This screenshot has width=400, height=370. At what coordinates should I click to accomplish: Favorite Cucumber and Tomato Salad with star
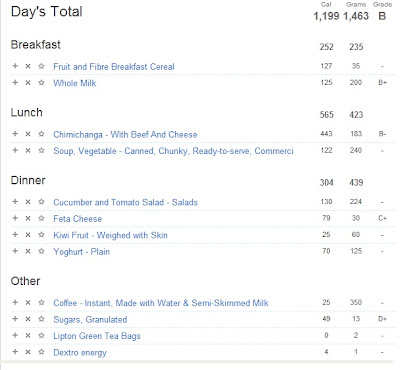[41, 202]
